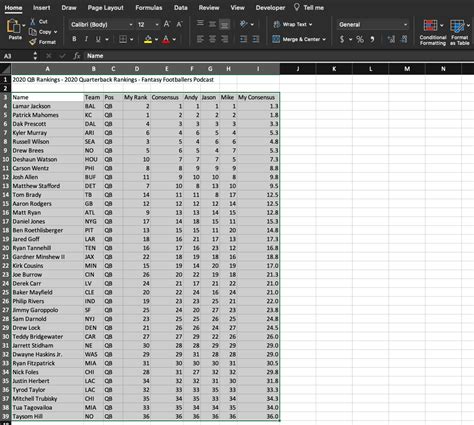Open Conditional Formatting
The image size is (474, 425).
433,32
